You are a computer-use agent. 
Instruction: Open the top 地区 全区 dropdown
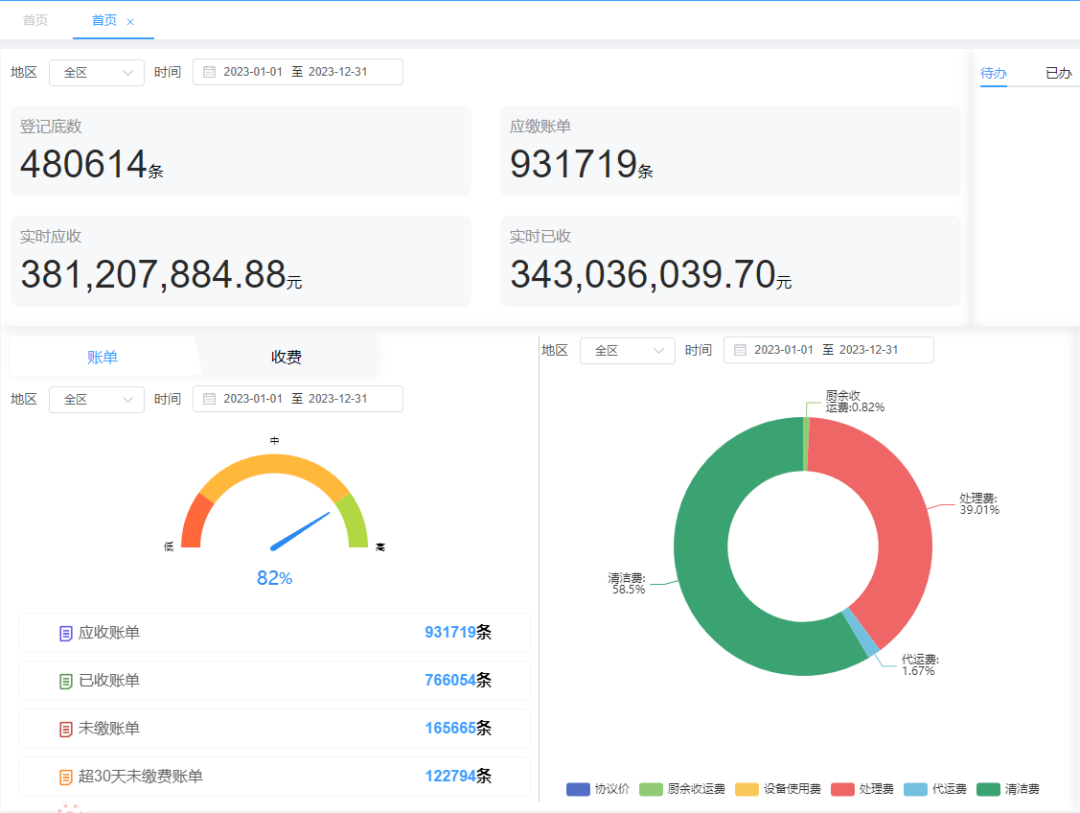click(97, 72)
